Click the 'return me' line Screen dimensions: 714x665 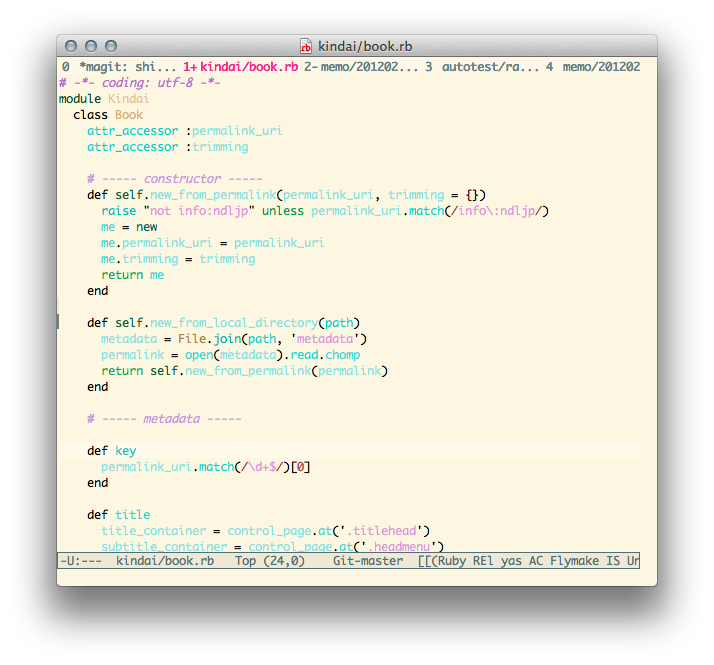pos(133,275)
